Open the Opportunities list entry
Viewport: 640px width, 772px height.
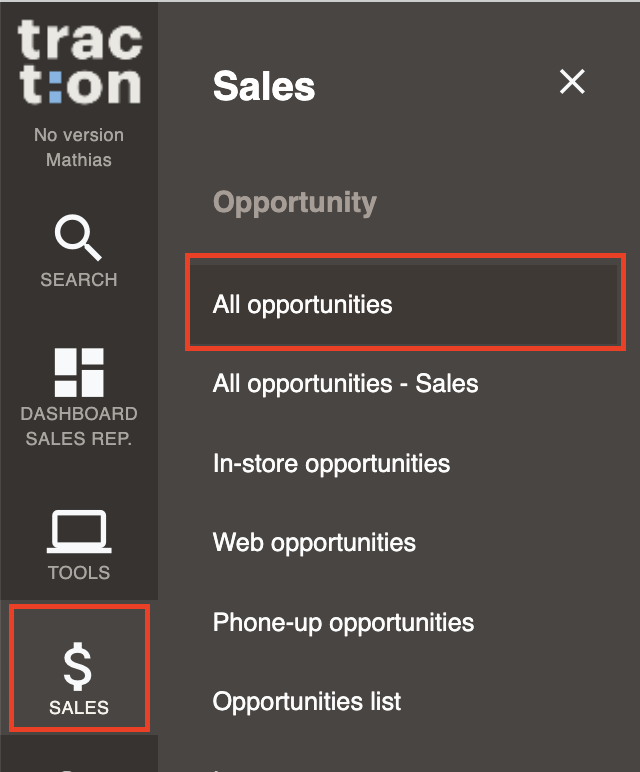click(307, 702)
